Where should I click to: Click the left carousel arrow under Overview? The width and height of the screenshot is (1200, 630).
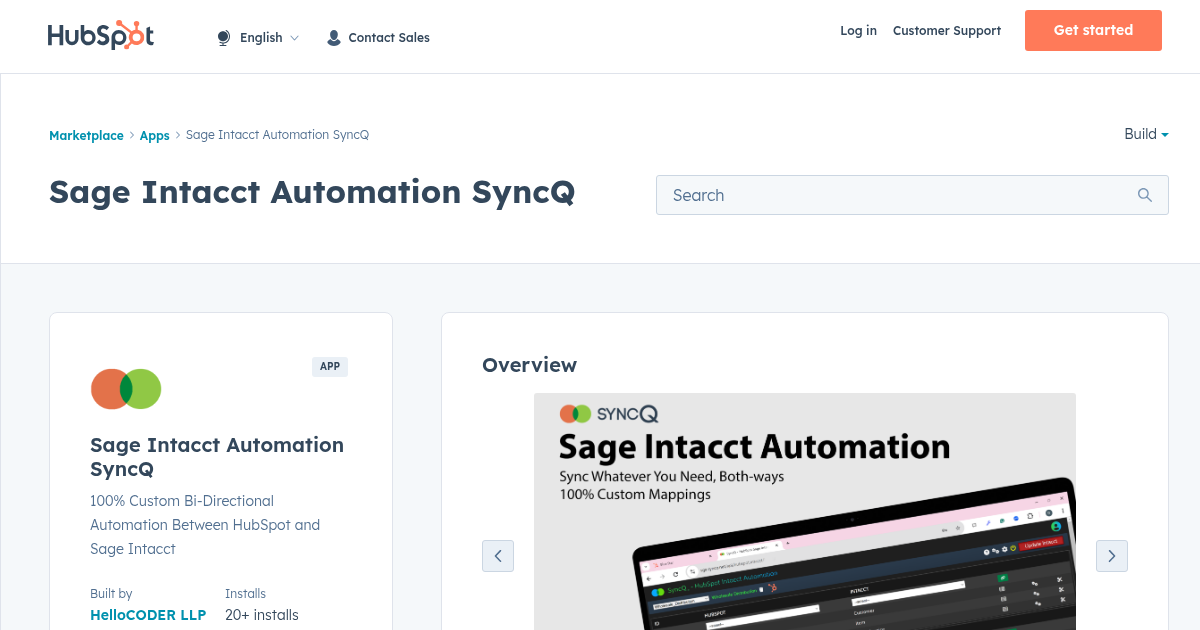(x=498, y=555)
